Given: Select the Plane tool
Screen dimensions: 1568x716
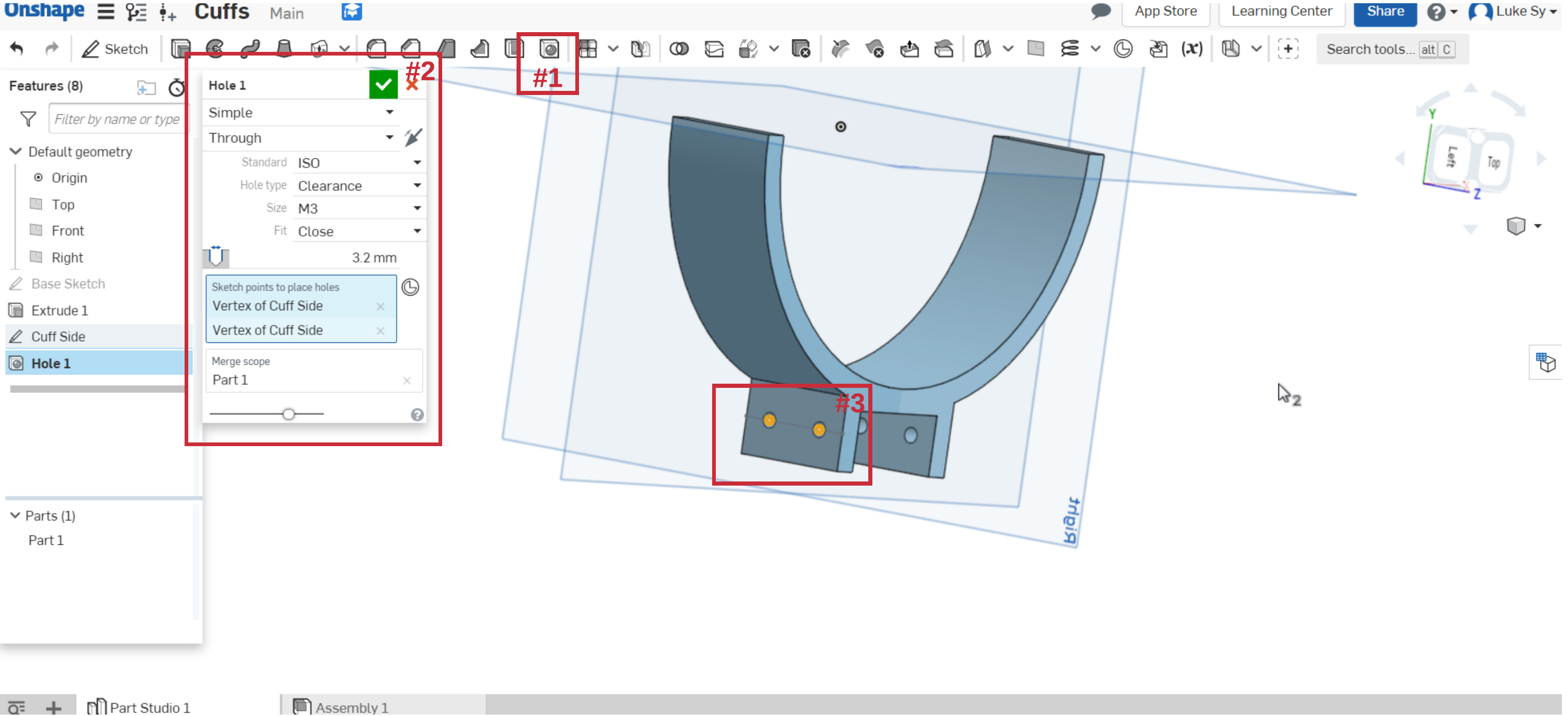Looking at the screenshot, I should (x=1035, y=49).
